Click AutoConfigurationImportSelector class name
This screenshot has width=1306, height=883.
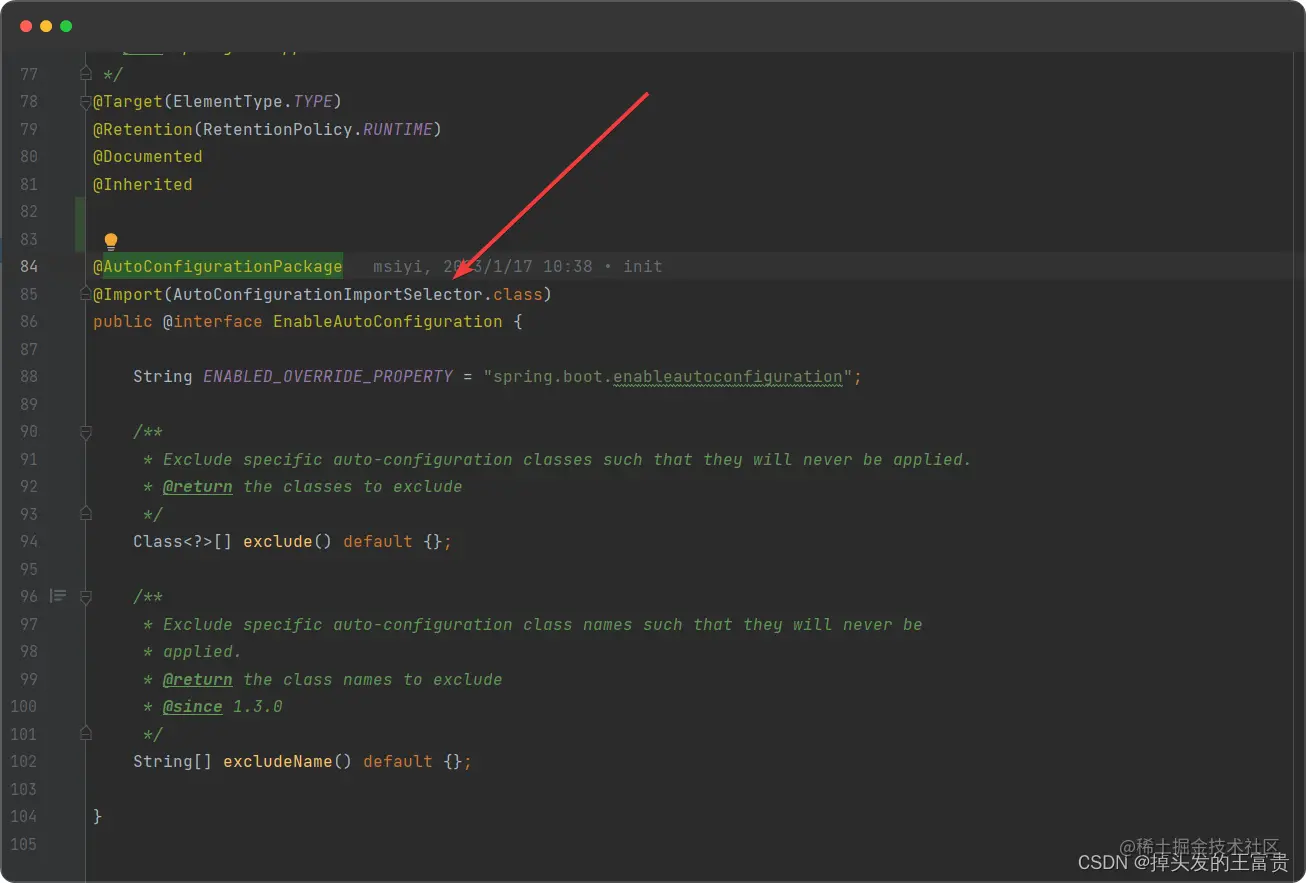[x=328, y=294]
